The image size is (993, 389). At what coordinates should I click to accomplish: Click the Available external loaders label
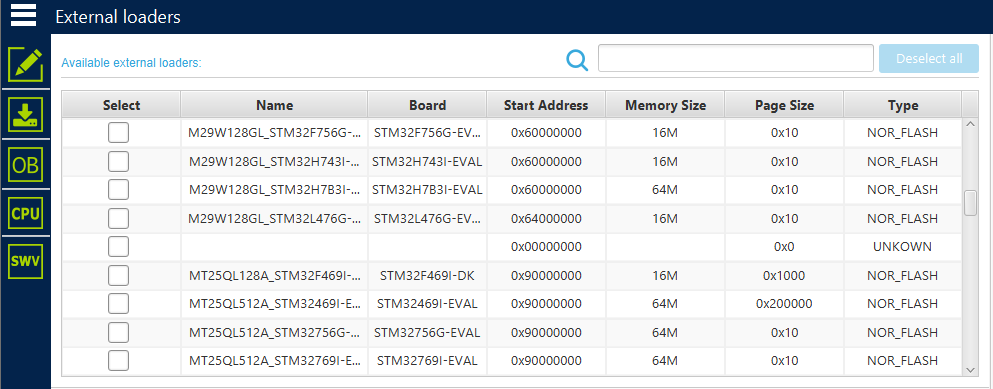coord(131,63)
